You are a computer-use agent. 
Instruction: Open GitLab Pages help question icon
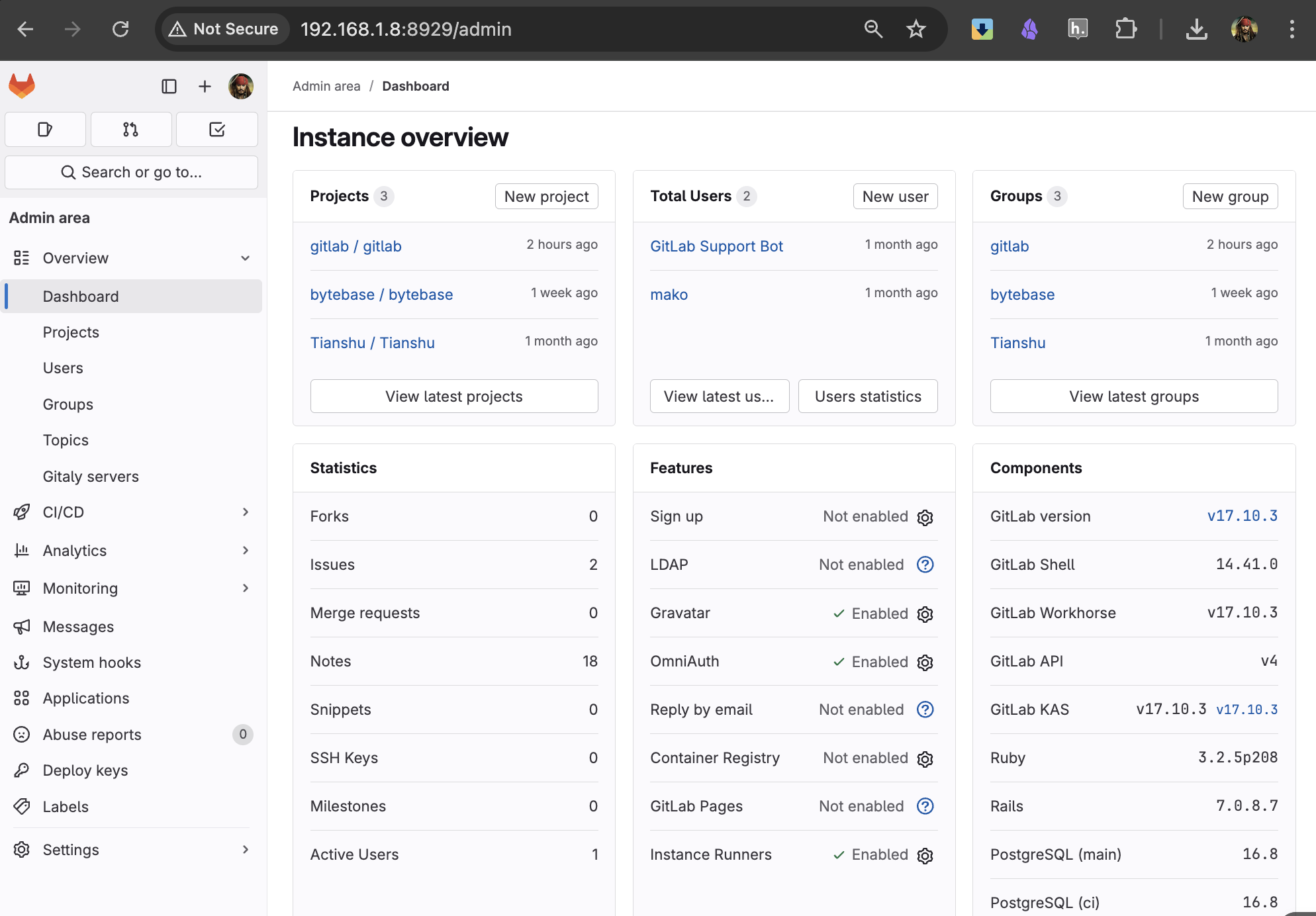[925, 806]
